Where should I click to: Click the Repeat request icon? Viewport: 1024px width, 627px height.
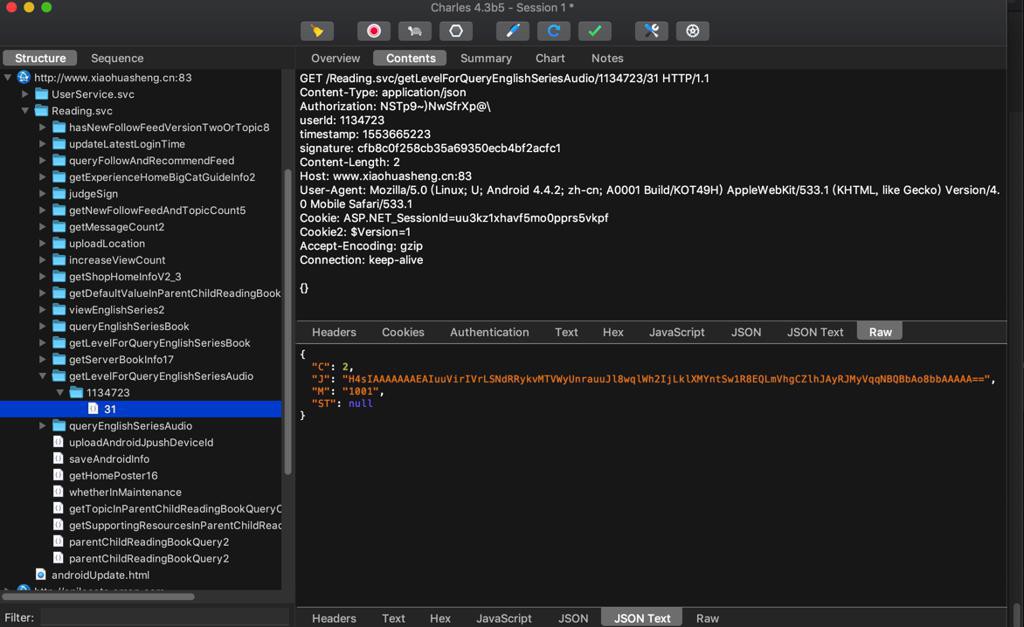[x=553, y=31]
